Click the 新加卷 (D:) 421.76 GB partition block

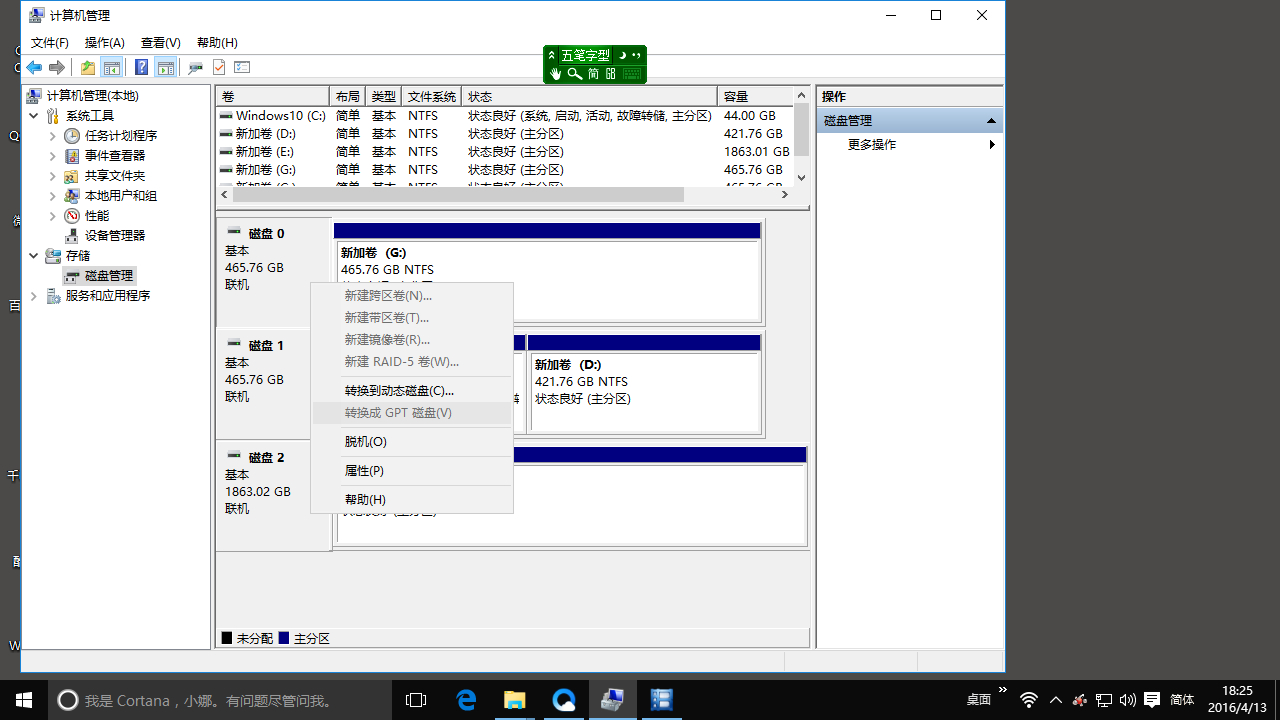[x=645, y=383]
